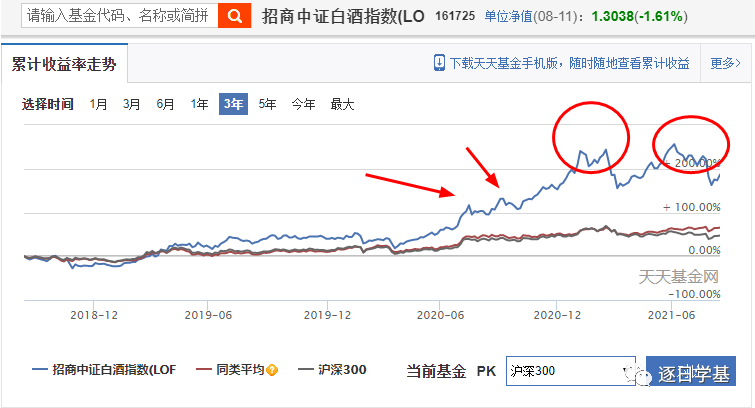
Task: Click the net value 1.3038(-1.61%)
Action: pos(639,16)
